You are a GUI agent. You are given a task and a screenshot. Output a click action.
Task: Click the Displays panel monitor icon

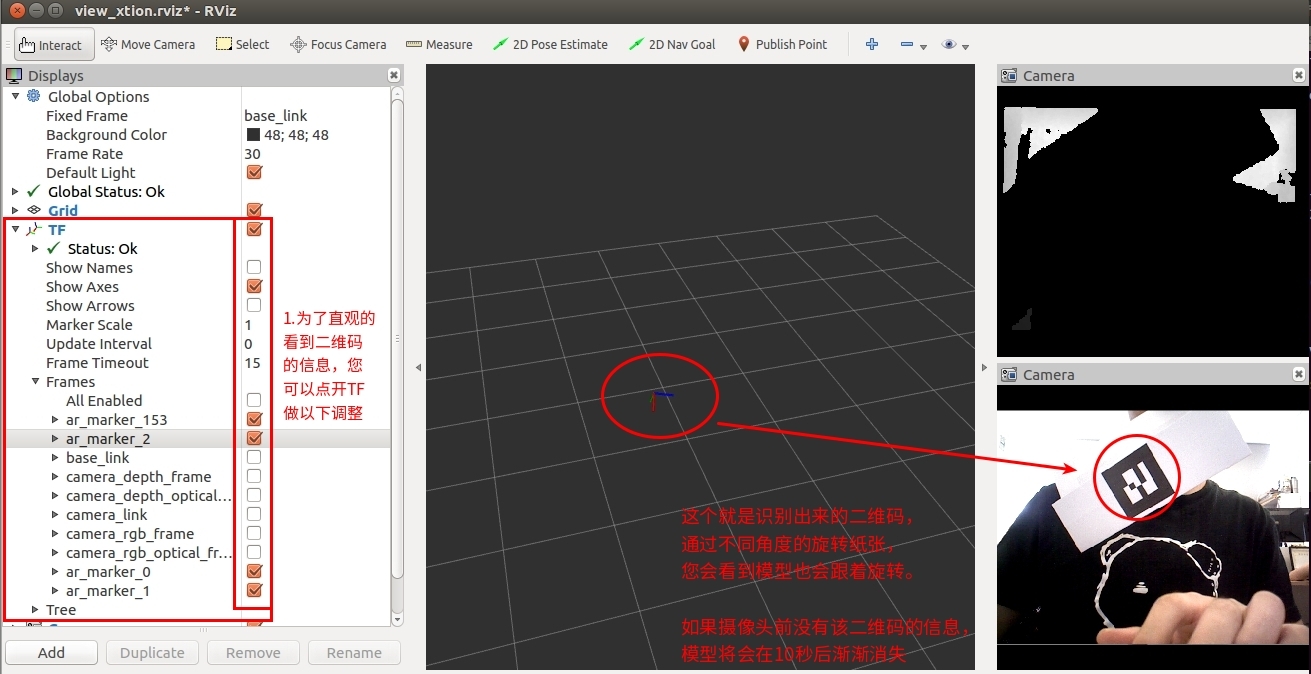click(15, 75)
